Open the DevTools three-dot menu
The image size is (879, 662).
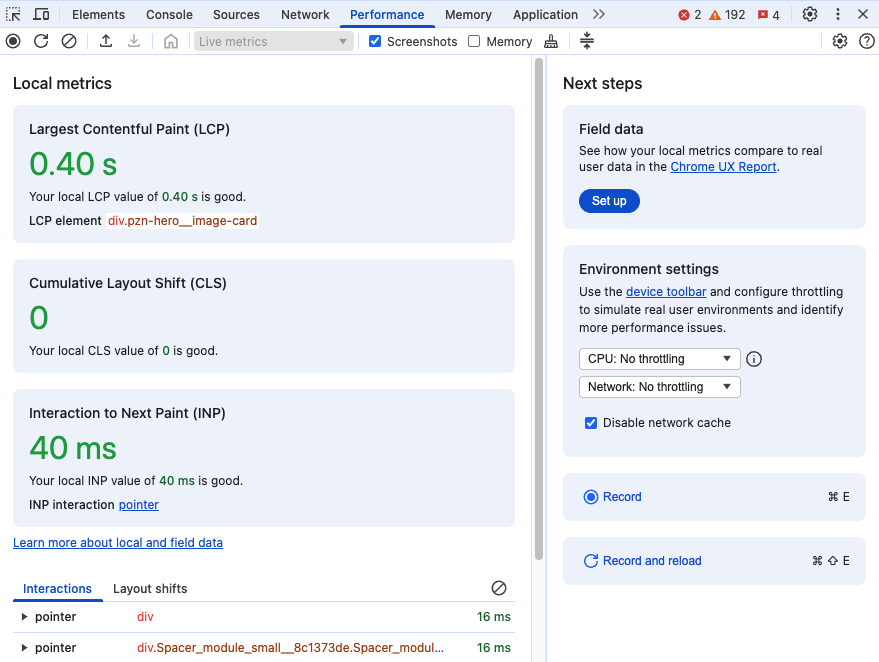838,14
